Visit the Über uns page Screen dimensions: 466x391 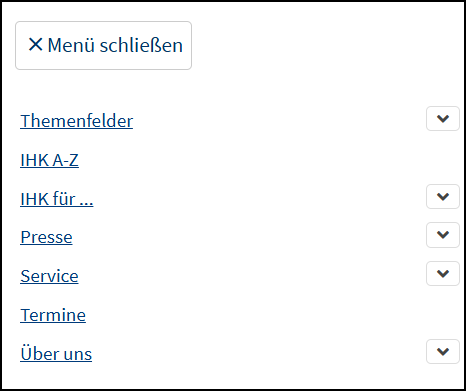56,354
